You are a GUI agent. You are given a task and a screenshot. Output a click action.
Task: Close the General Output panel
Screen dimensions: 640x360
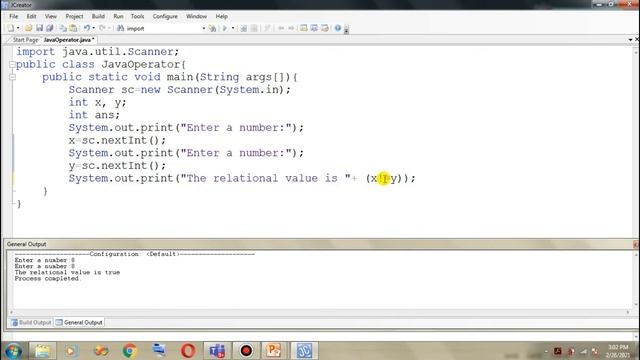point(636,244)
